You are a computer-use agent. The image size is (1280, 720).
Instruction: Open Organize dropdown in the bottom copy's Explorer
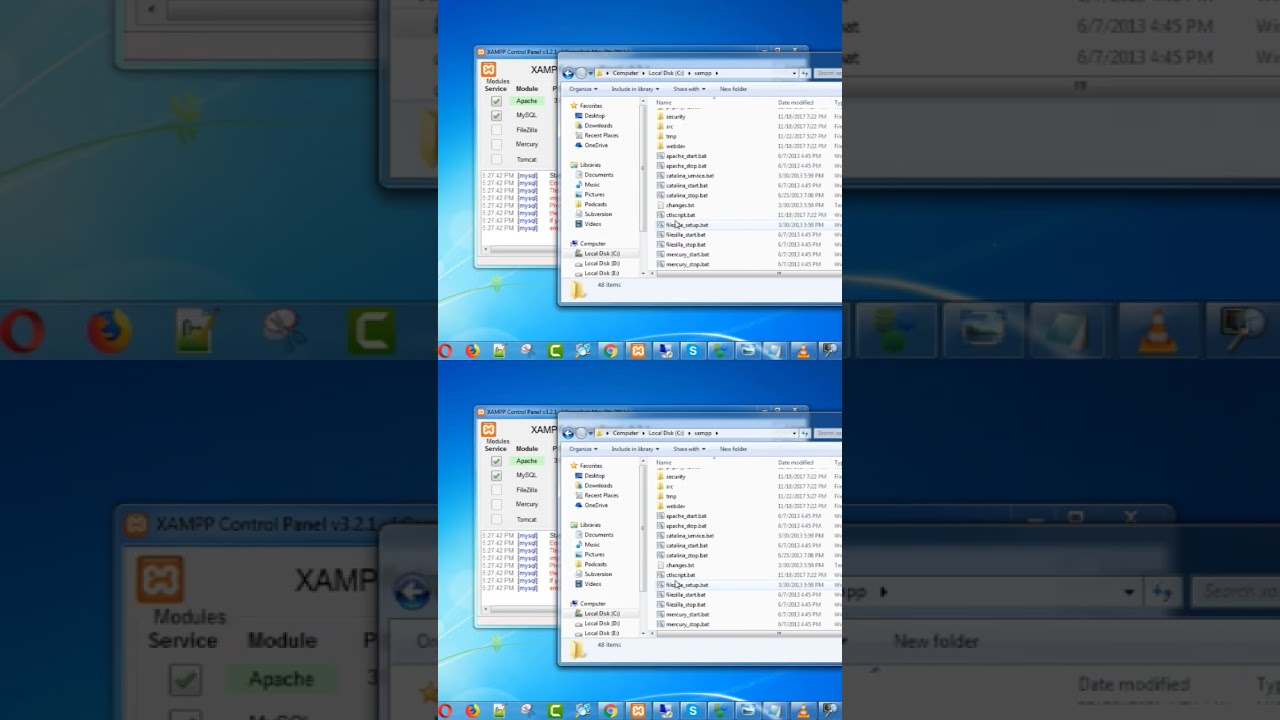583,449
